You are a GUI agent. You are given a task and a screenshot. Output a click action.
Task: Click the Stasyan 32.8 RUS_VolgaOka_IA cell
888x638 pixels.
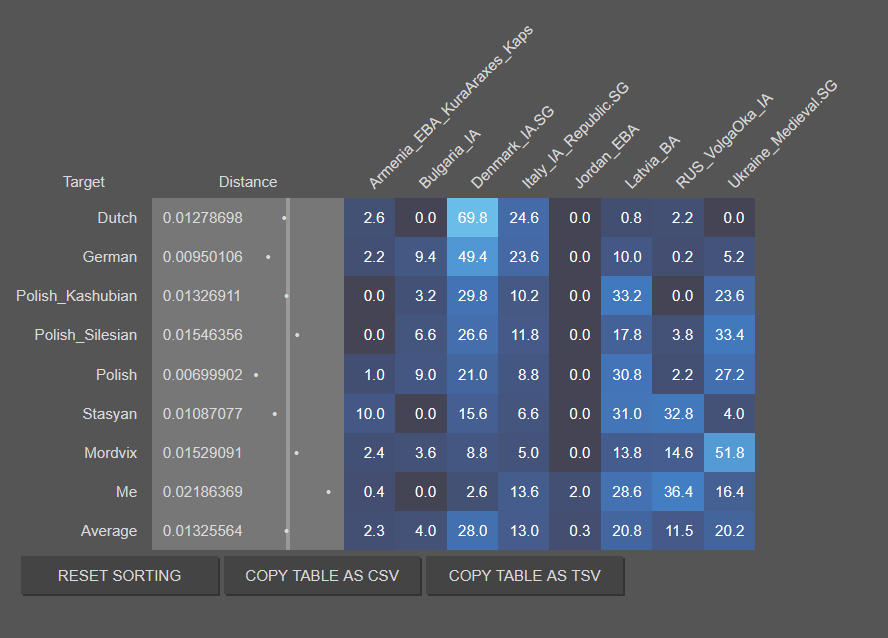pos(678,414)
